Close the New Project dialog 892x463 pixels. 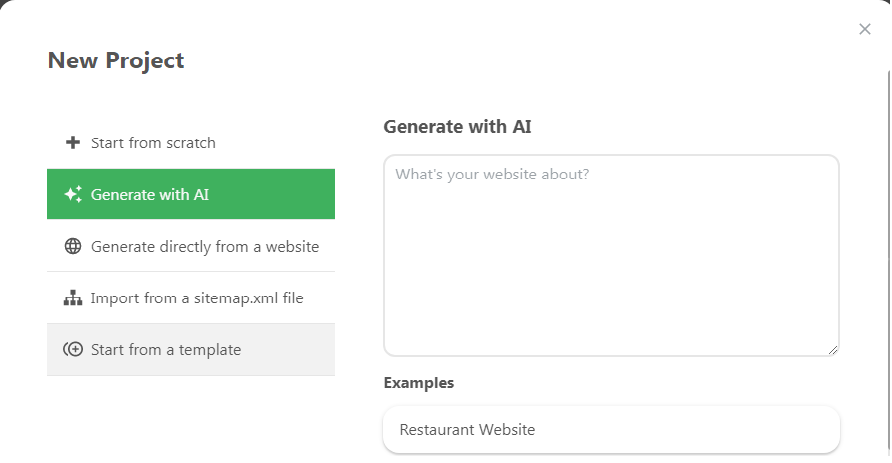(x=865, y=29)
